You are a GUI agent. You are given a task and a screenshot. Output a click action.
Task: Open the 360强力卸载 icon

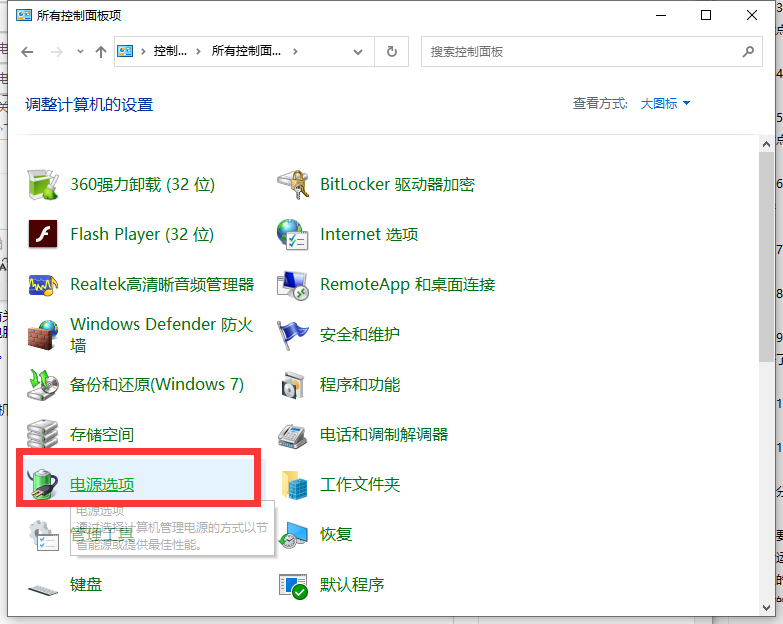click(43, 185)
